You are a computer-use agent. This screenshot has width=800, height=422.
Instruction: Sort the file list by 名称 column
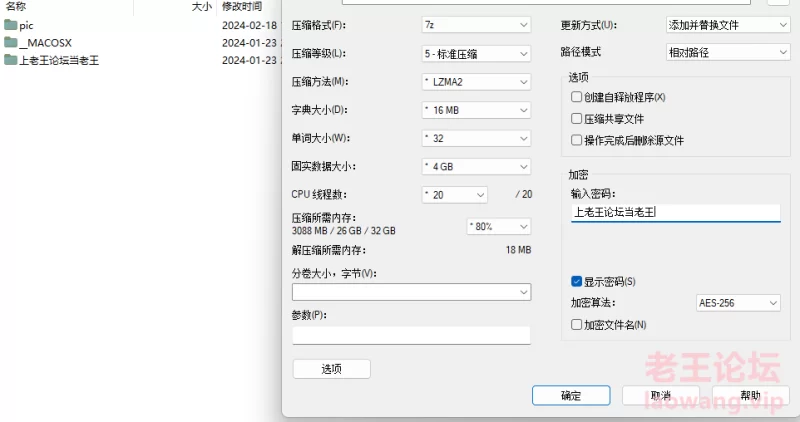15,7
